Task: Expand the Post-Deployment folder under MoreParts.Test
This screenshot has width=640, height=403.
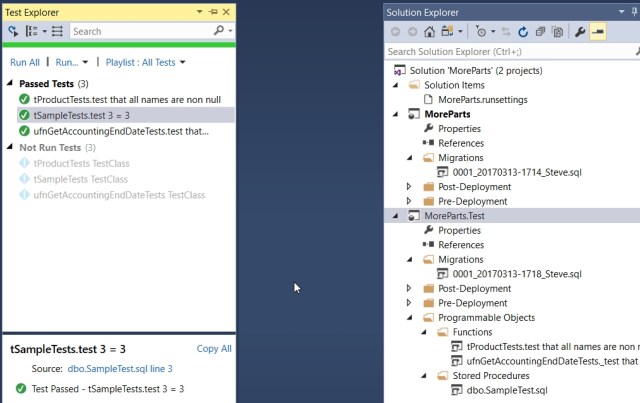Action: pyautogui.click(x=409, y=288)
